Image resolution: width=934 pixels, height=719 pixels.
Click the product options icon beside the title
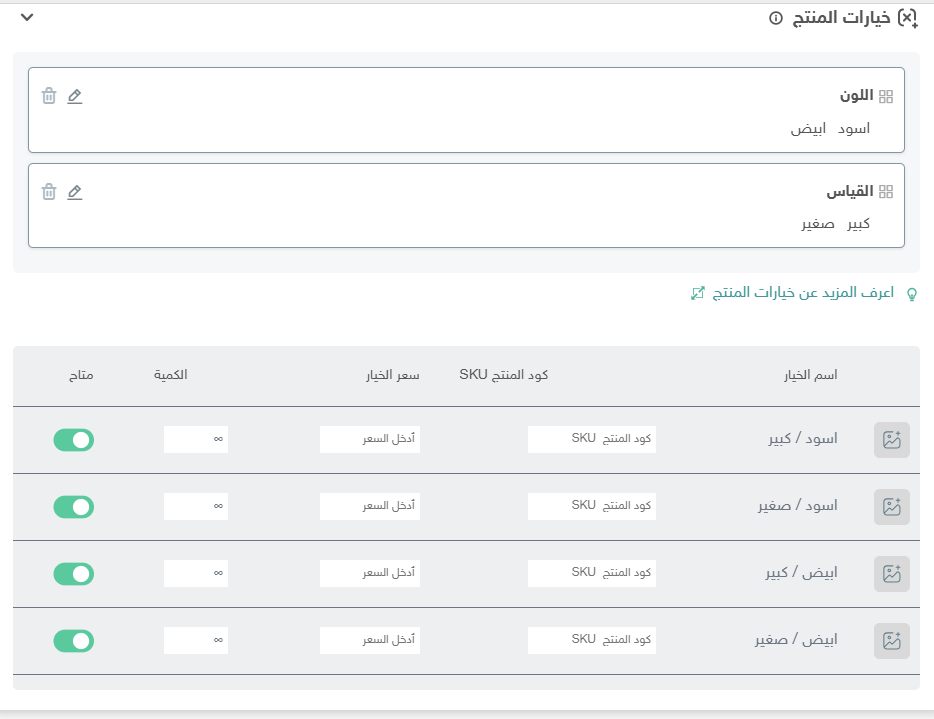pos(908,18)
